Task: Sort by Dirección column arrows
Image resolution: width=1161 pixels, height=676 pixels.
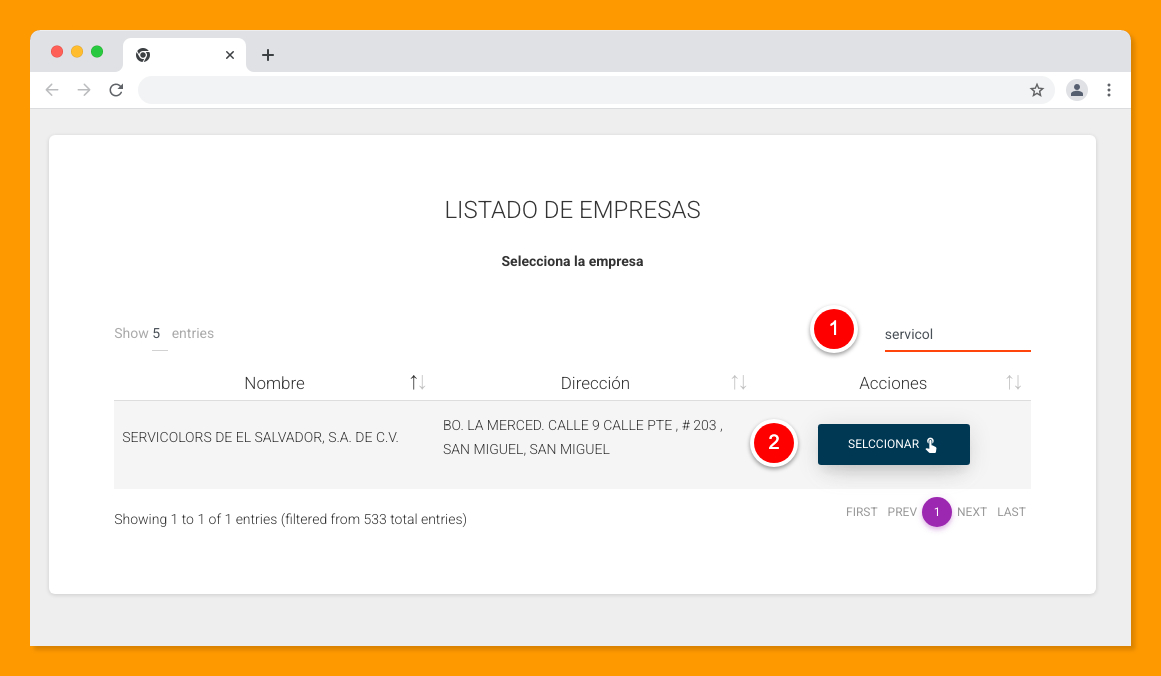Action: (739, 383)
